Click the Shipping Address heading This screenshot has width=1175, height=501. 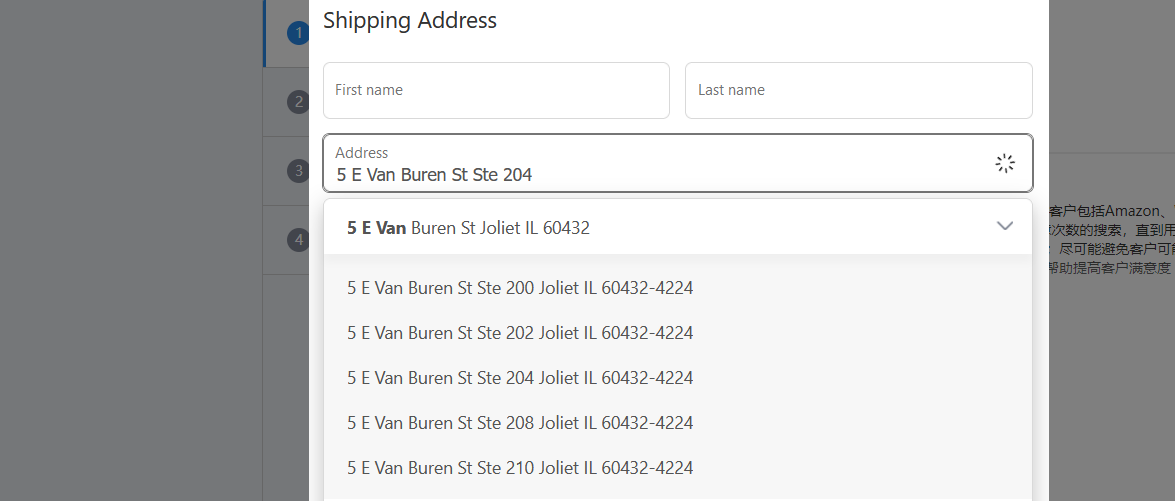coord(409,20)
